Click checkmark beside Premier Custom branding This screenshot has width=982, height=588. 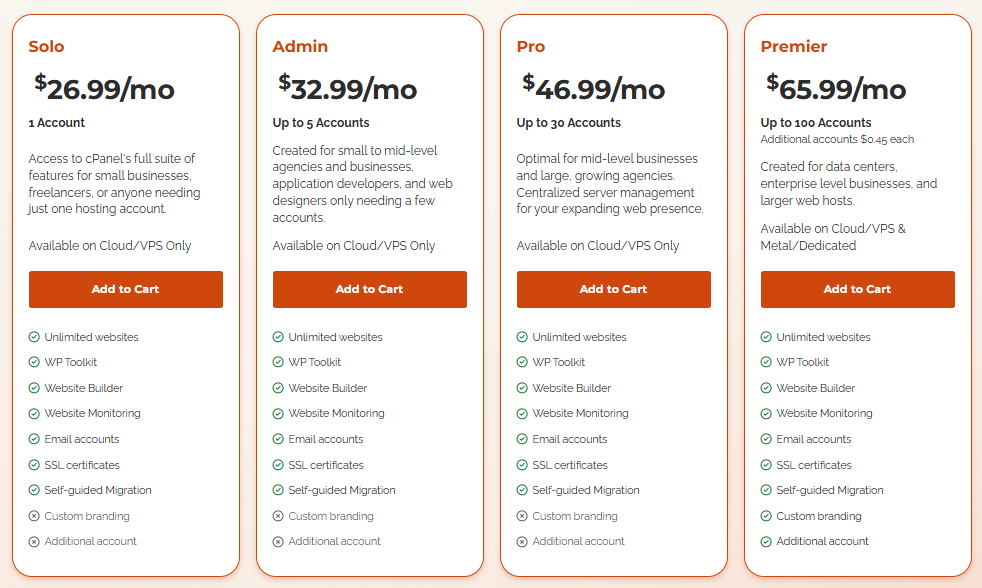pyautogui.click(x=766, y=516)
